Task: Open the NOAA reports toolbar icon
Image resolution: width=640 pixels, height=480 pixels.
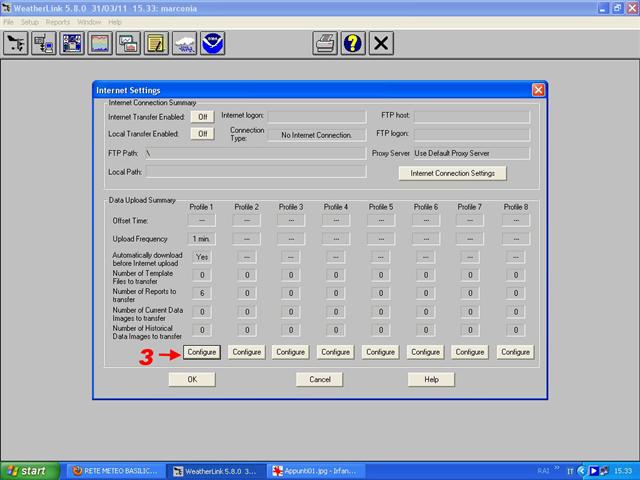Action: (x=213, y=43)
